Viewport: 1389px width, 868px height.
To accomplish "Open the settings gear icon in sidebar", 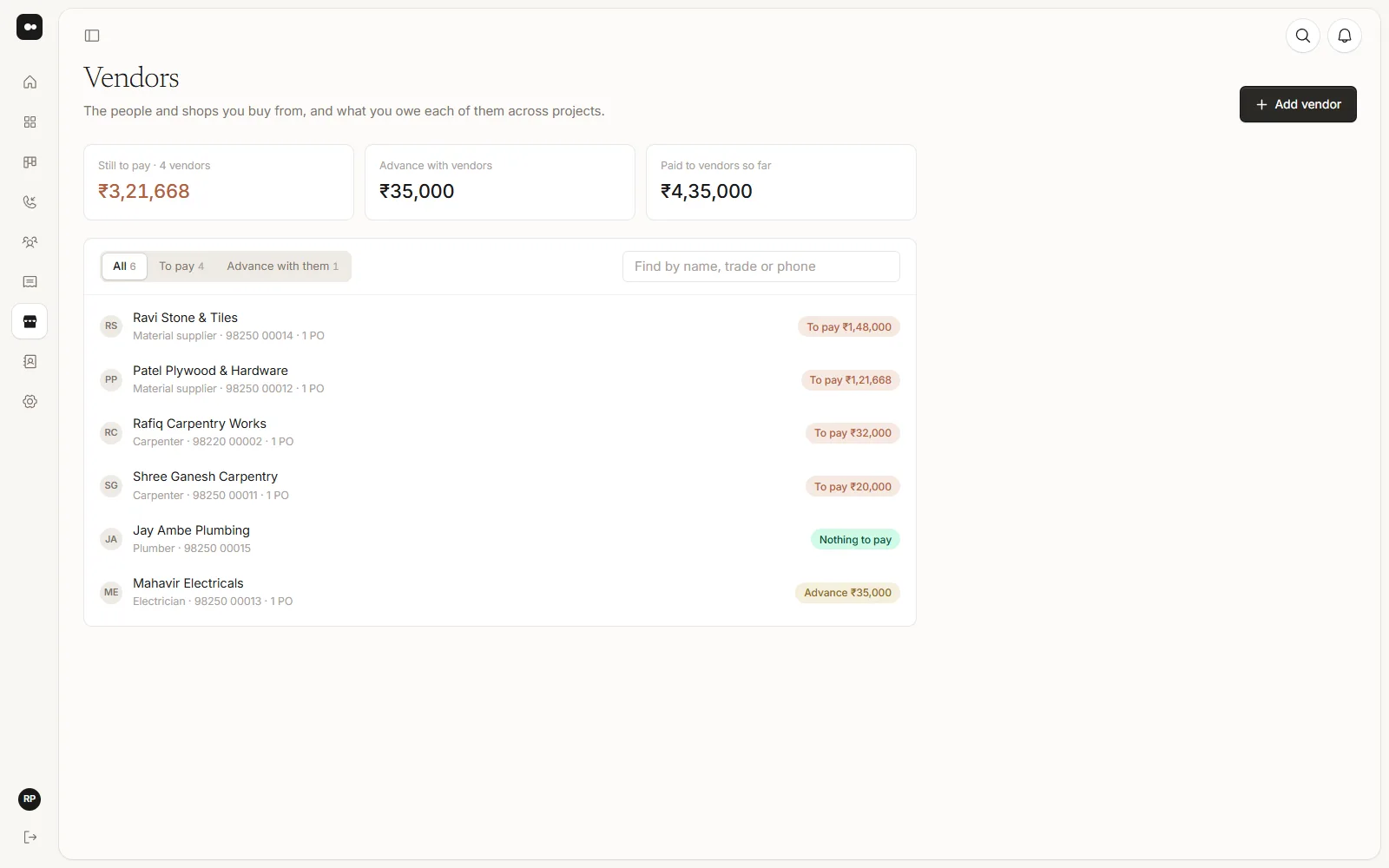I will tap(30, 402).
